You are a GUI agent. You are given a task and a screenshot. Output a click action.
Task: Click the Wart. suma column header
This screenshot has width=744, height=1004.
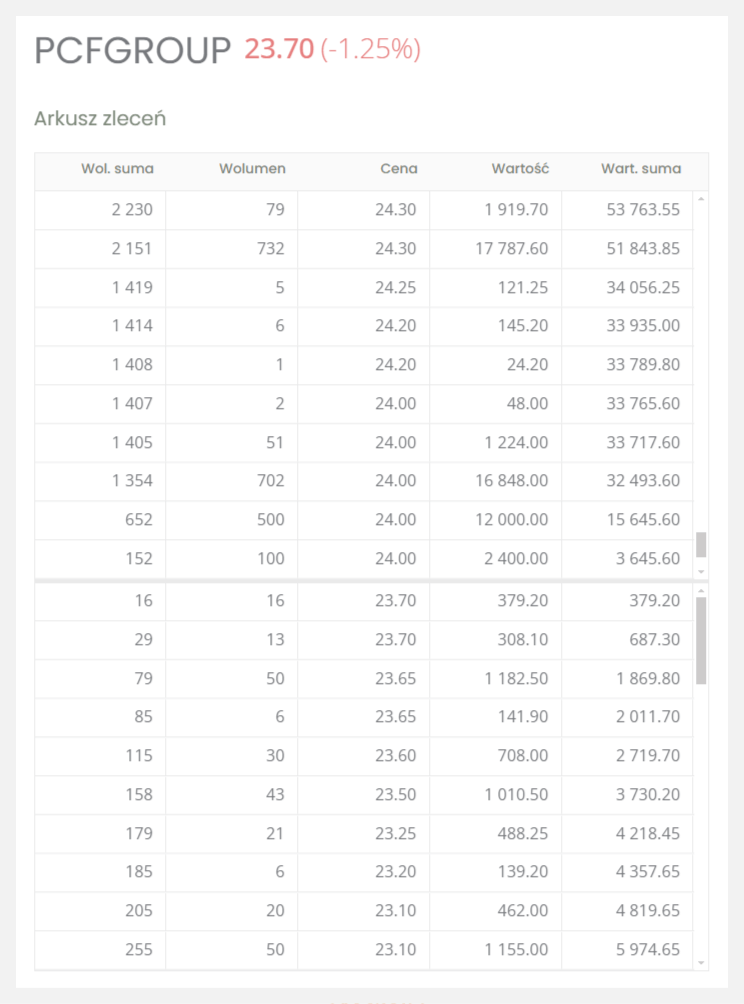pos(641,169)
